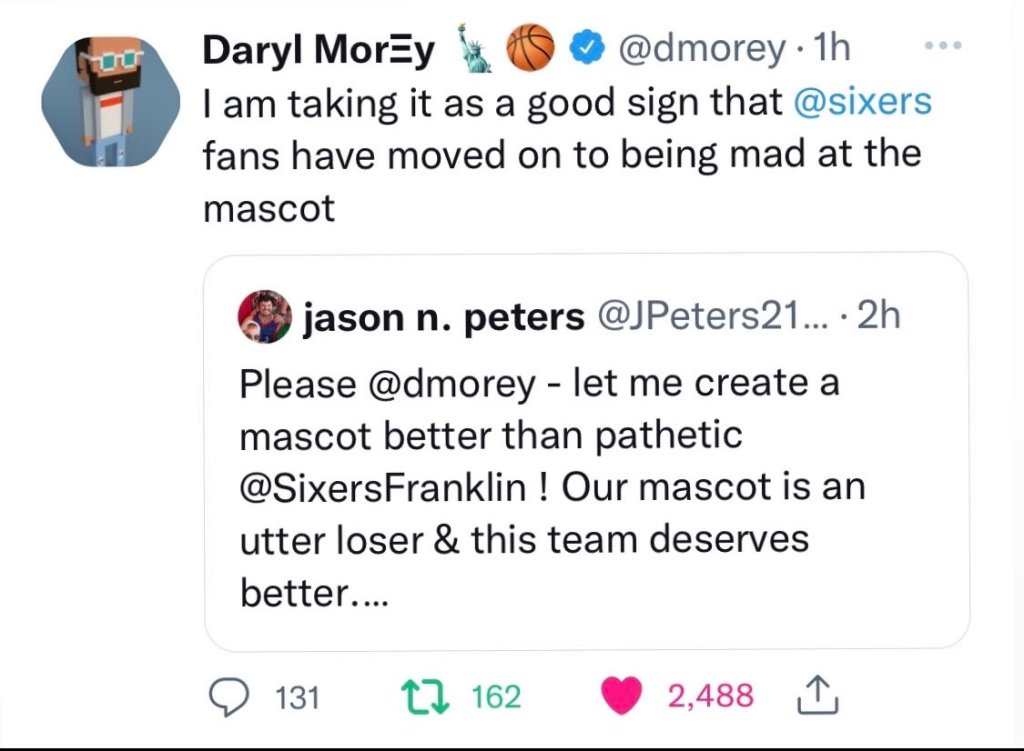Image resolution: width=1024 pixels, height=751 pixels.
Task: Click the Daryl Morey display name
Action: (x=318, y=49)
